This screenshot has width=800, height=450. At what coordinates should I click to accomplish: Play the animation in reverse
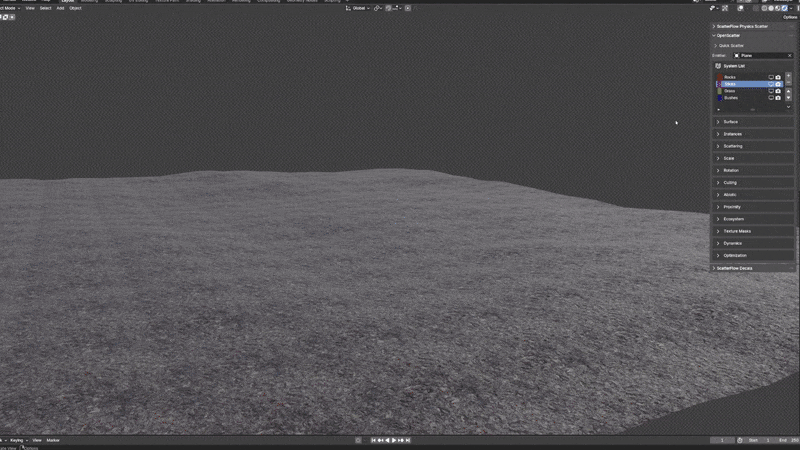[x=388, y=440]
